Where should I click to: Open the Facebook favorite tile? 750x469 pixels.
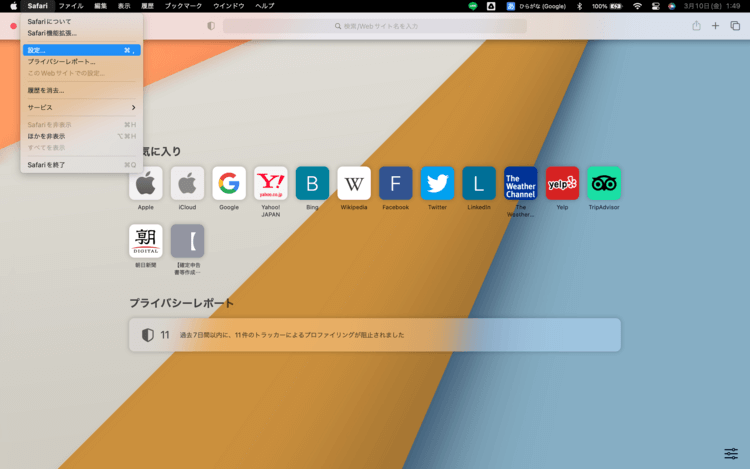coord(396,183)
